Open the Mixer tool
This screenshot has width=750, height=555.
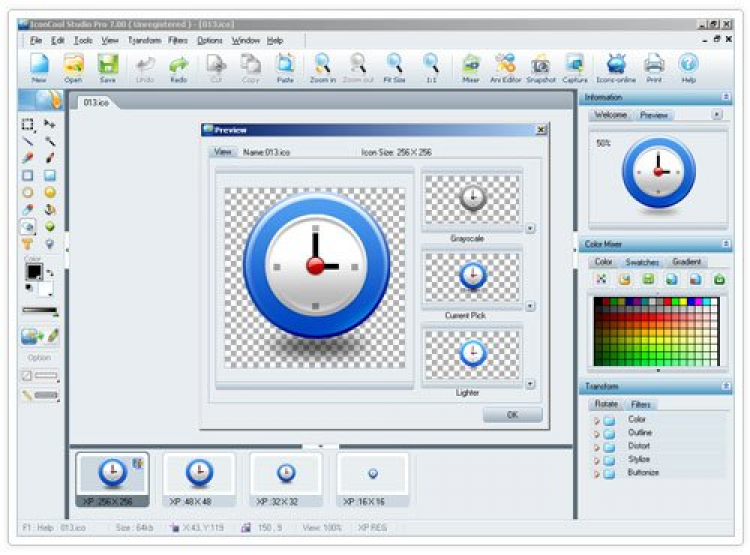coord(471,68)
